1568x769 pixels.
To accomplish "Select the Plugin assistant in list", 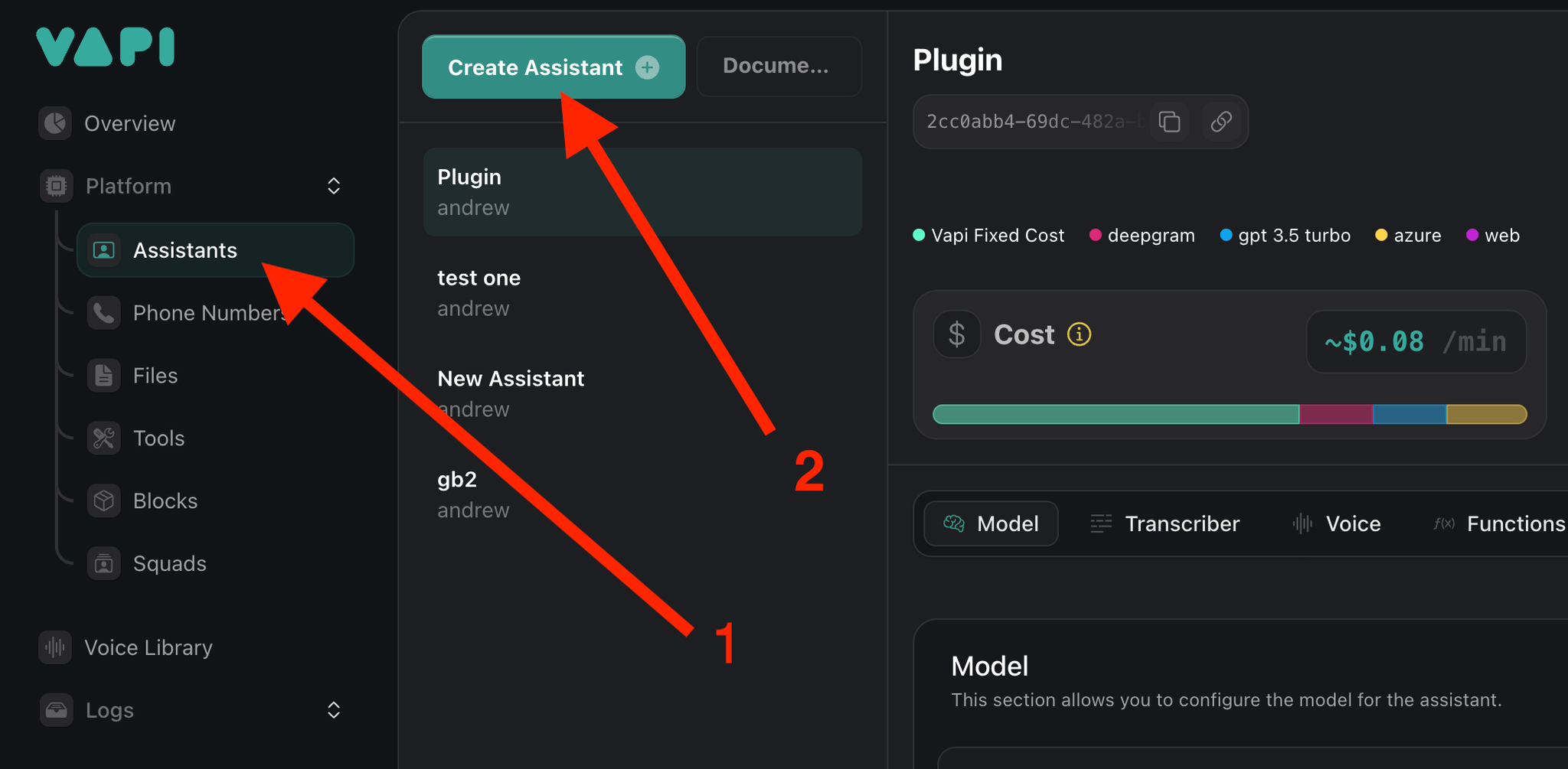I will [642, 192].
